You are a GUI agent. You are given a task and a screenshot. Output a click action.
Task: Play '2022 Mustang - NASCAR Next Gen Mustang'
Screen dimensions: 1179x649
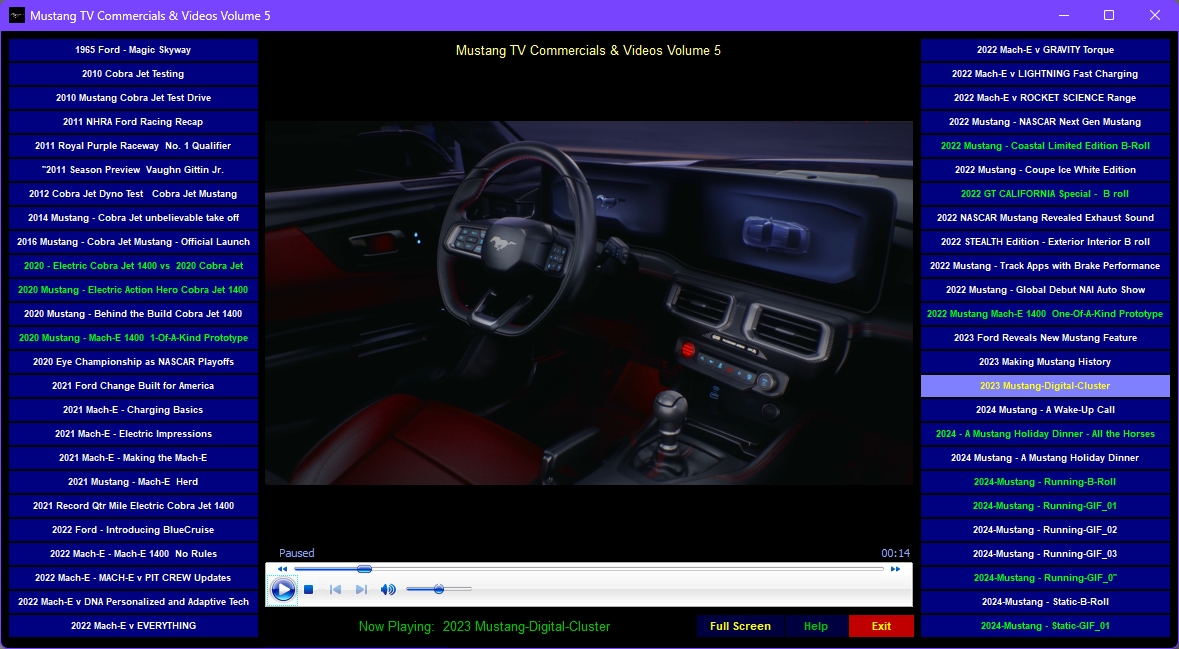pos(1045,122)
